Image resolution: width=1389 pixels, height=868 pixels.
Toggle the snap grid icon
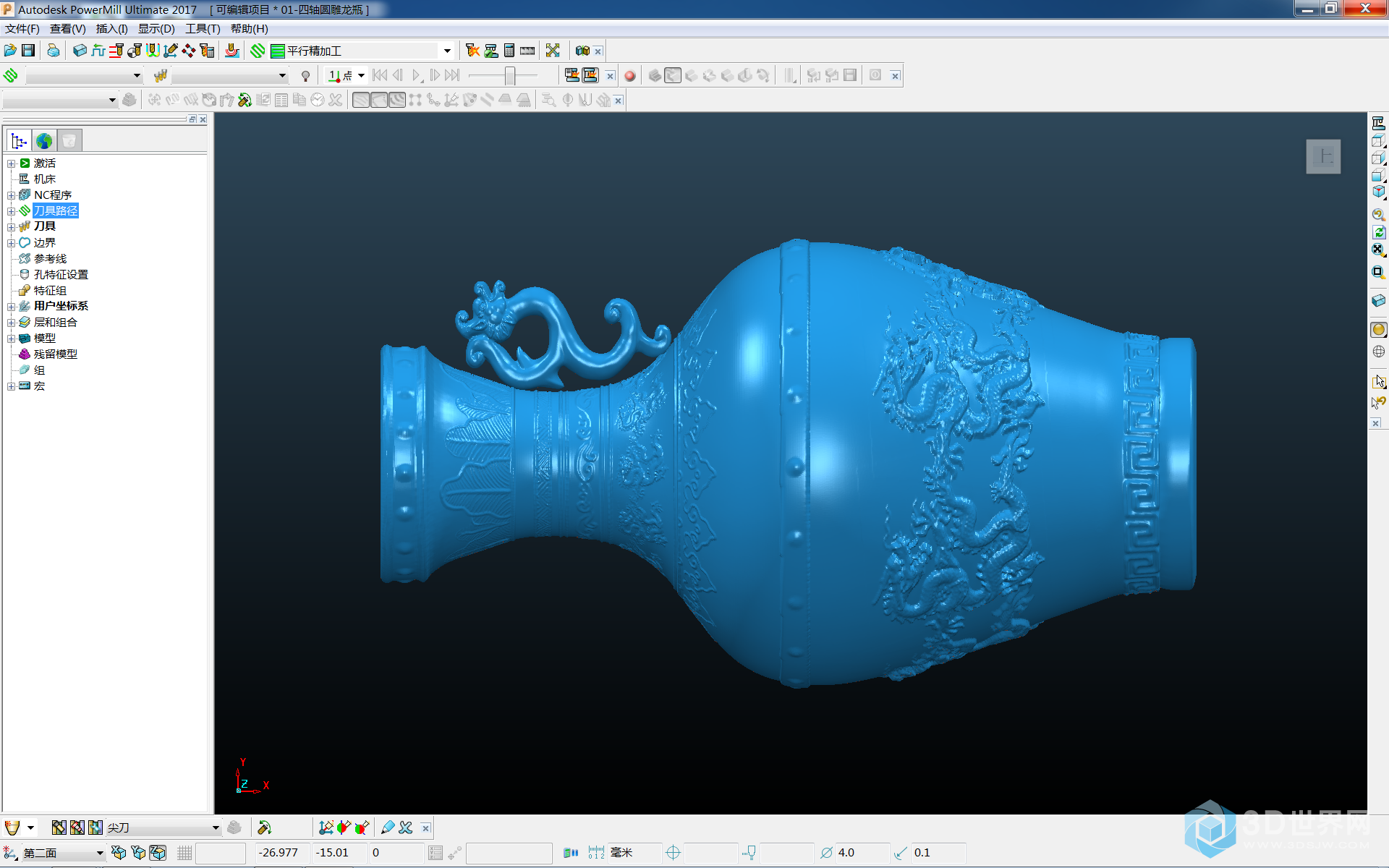tap(185, 853)
